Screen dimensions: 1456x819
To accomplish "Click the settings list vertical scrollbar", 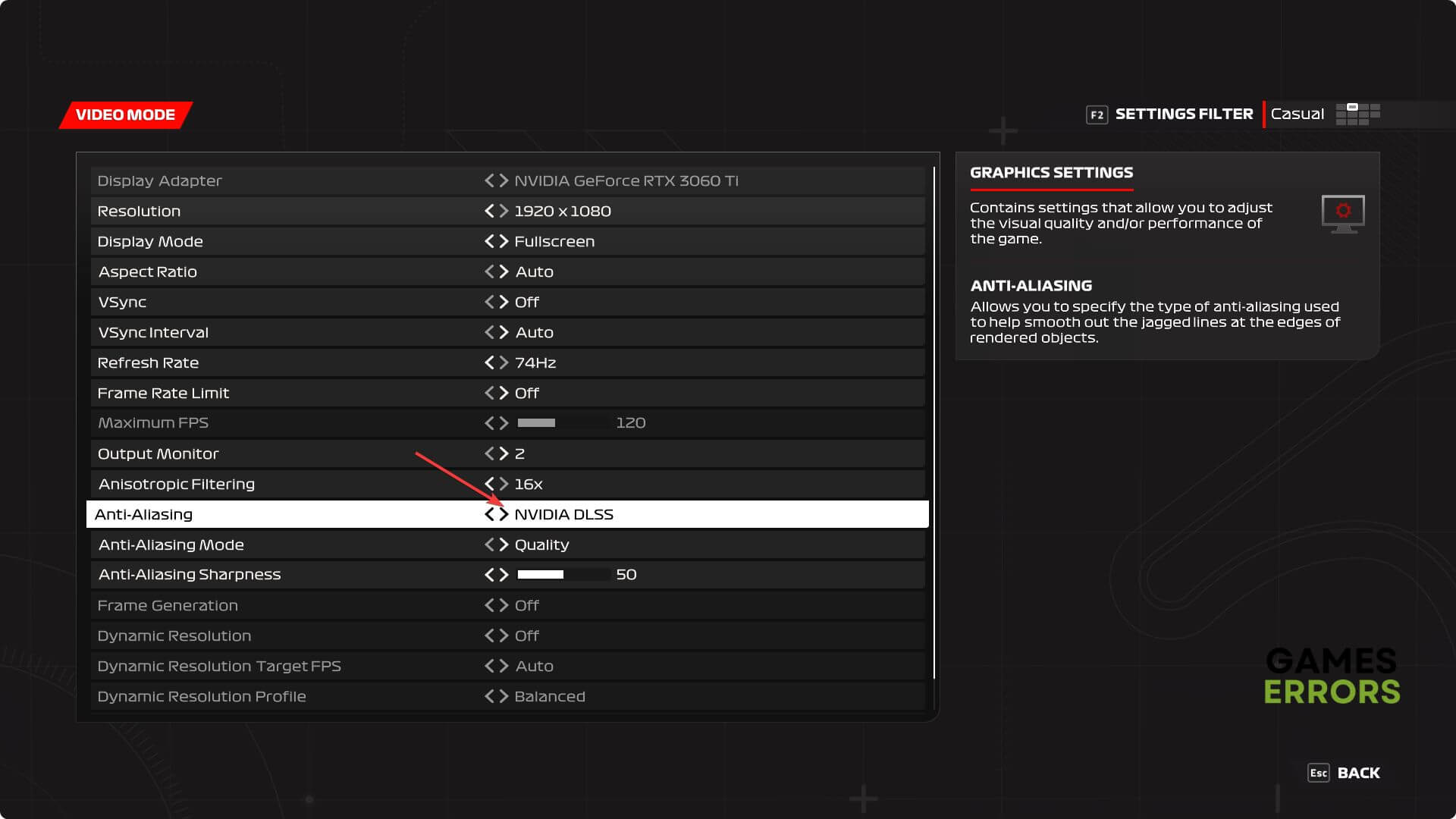I will click(x=934, y=422).
